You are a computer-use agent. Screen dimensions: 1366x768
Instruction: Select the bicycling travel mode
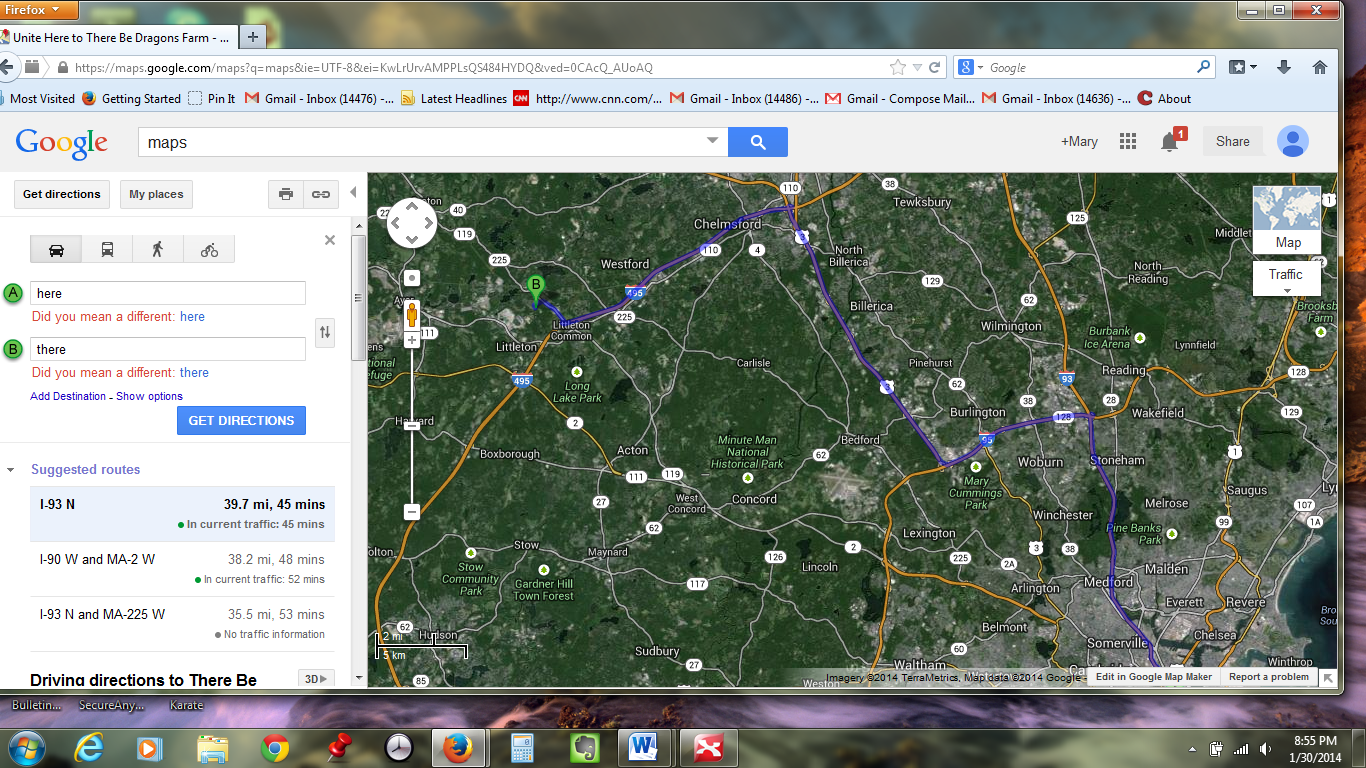pyautogui.click(x=209, y=249)
